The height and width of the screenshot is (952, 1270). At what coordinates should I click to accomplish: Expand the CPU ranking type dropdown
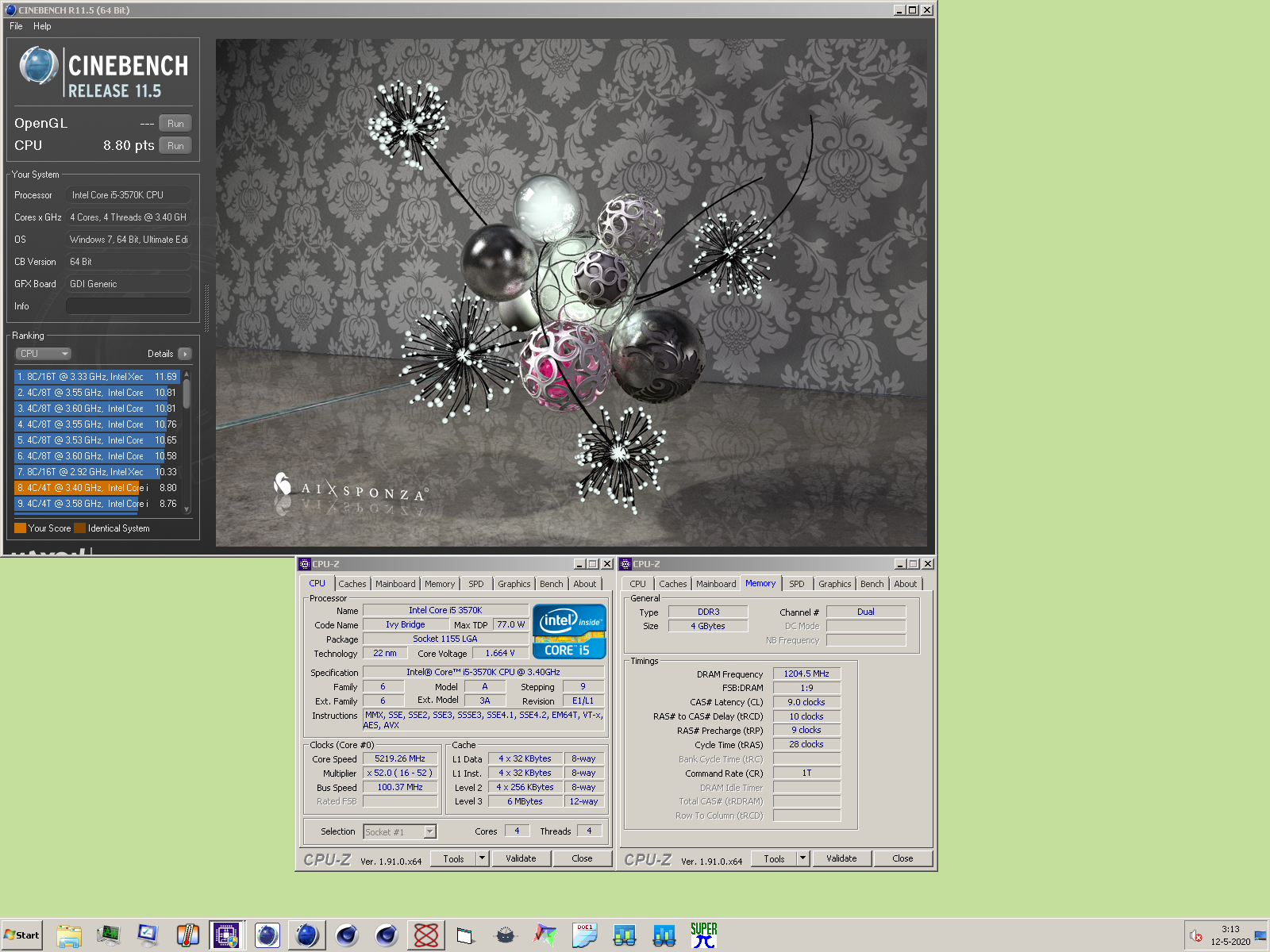44,354
